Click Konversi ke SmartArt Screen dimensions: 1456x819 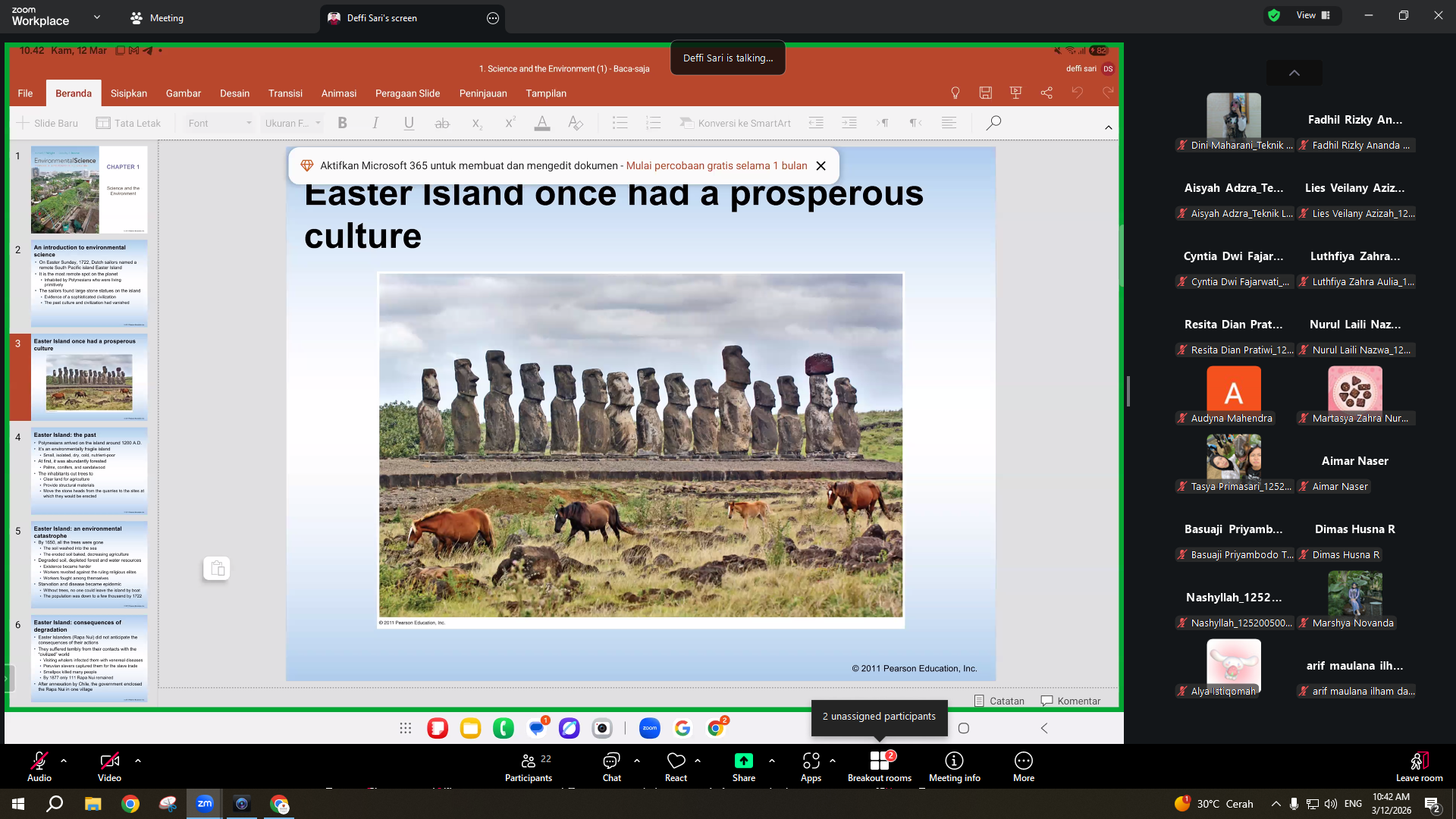(735, 123)
